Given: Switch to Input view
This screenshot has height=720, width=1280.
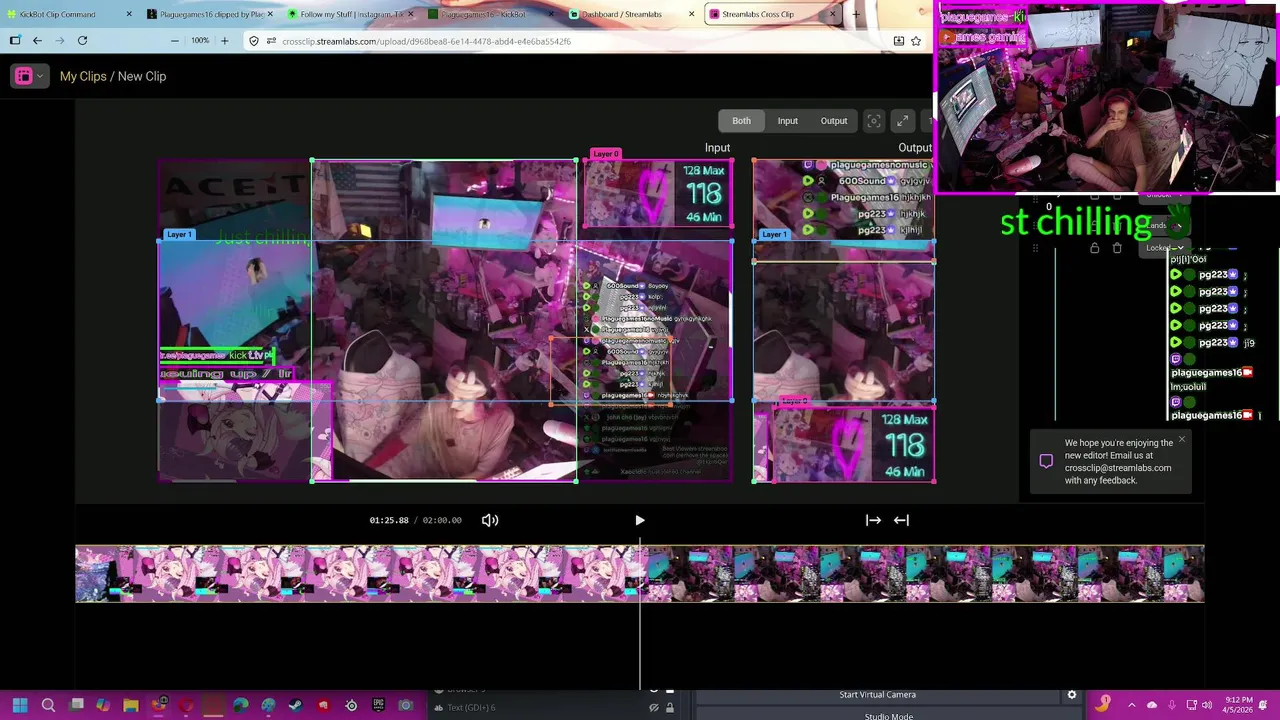Looking at the screenshot, I should coord(788,121).
